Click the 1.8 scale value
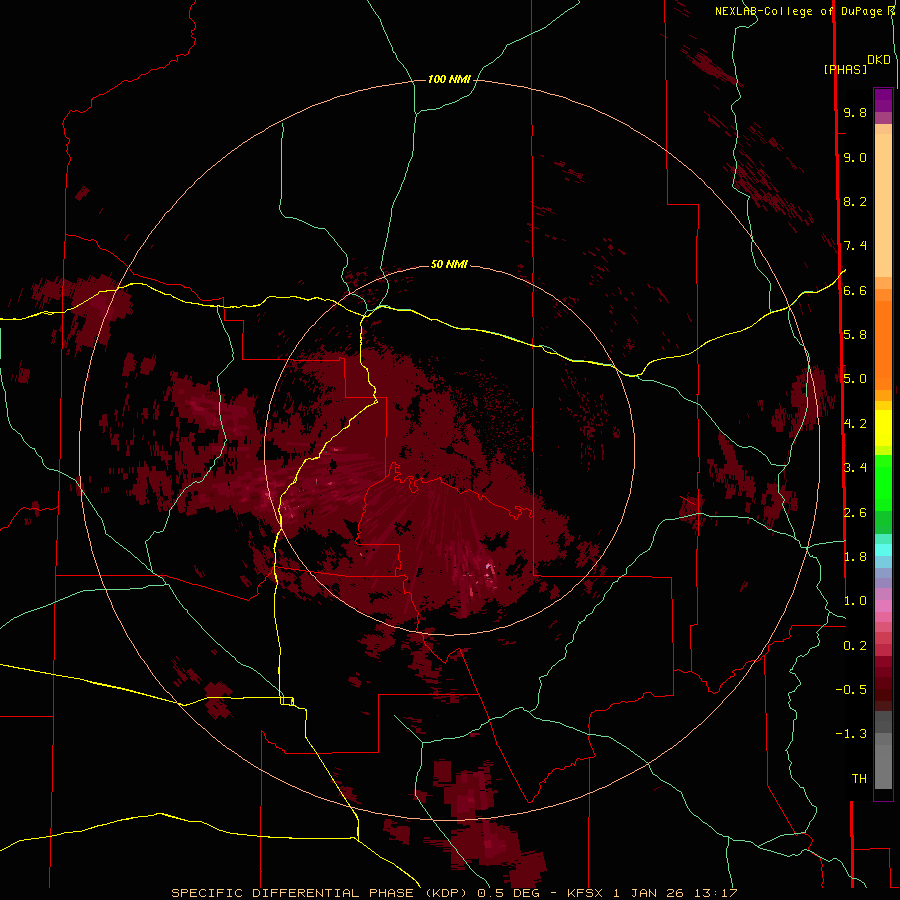 [x=855, y=557]
